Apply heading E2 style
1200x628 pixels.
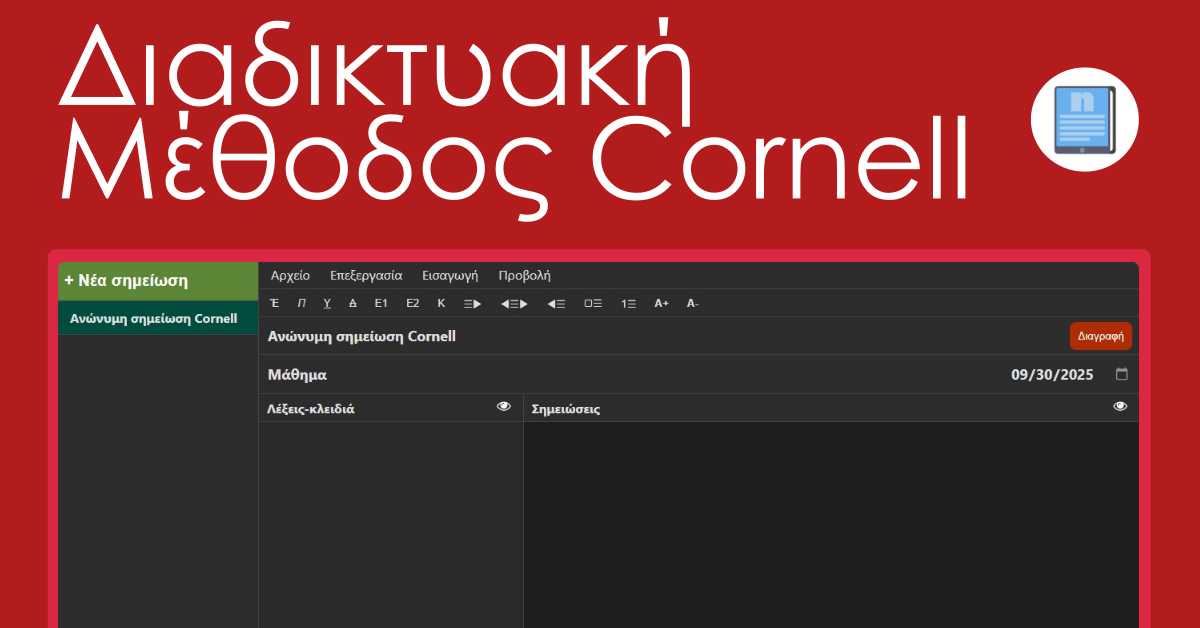(x=412, y=303)
